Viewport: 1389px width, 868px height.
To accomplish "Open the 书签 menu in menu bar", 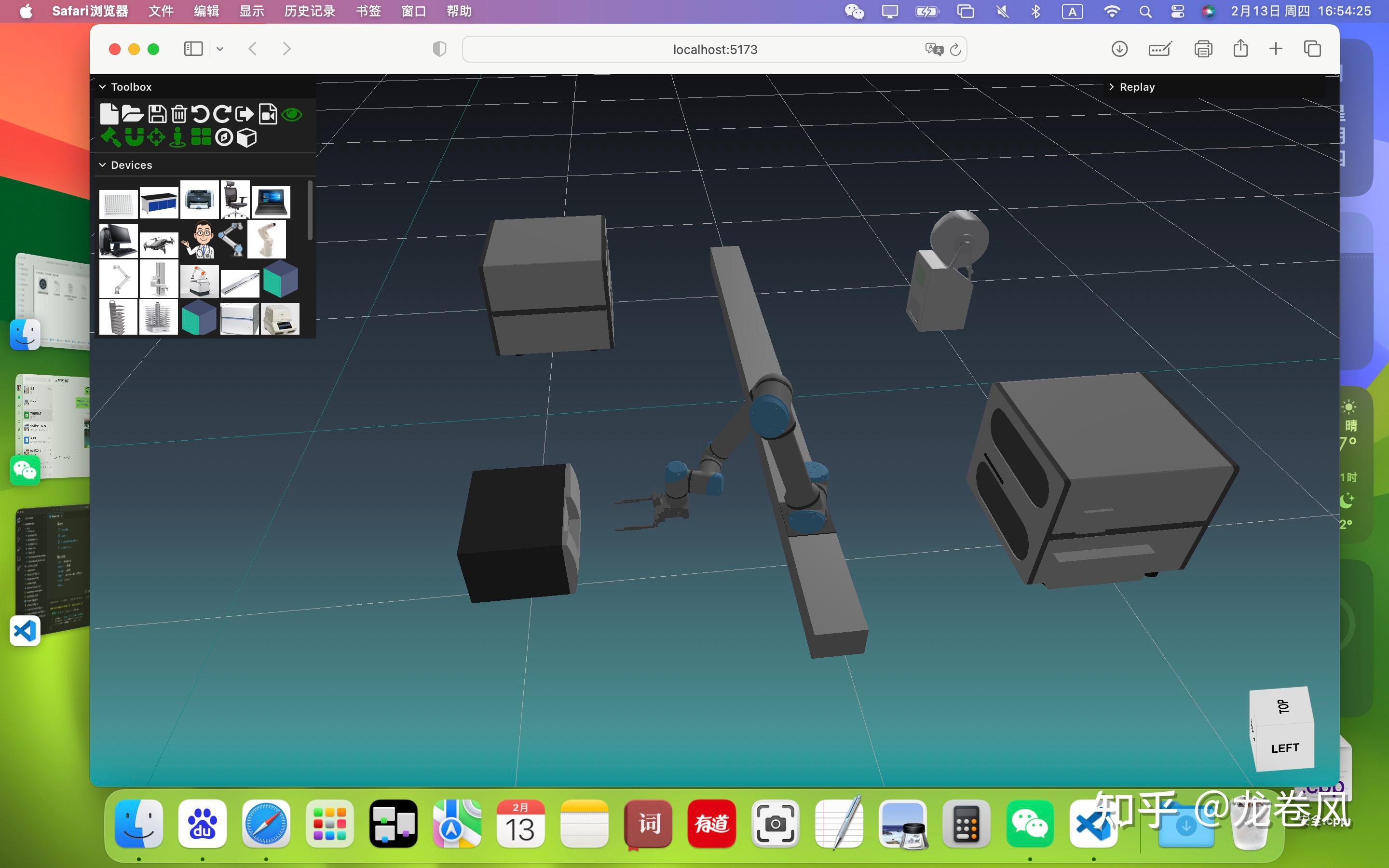I will [x=368, y=12].
